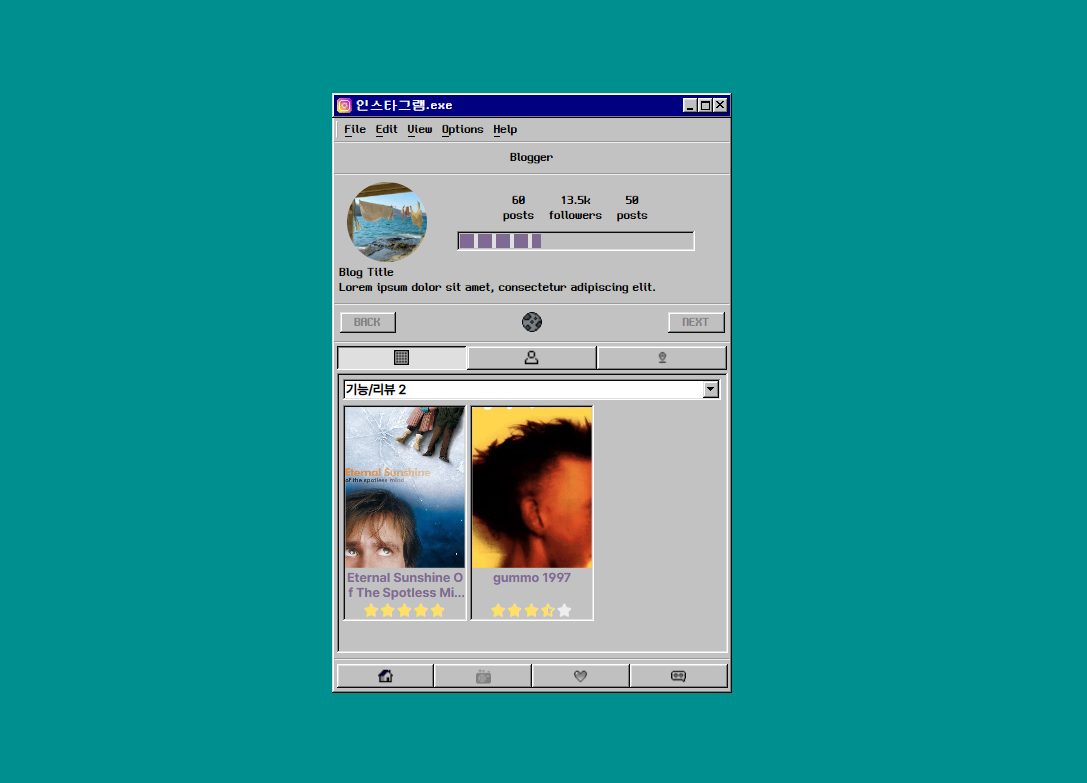Click the 50 posts count
Screen dimensions: 1087x783
[x=632, y=207]
